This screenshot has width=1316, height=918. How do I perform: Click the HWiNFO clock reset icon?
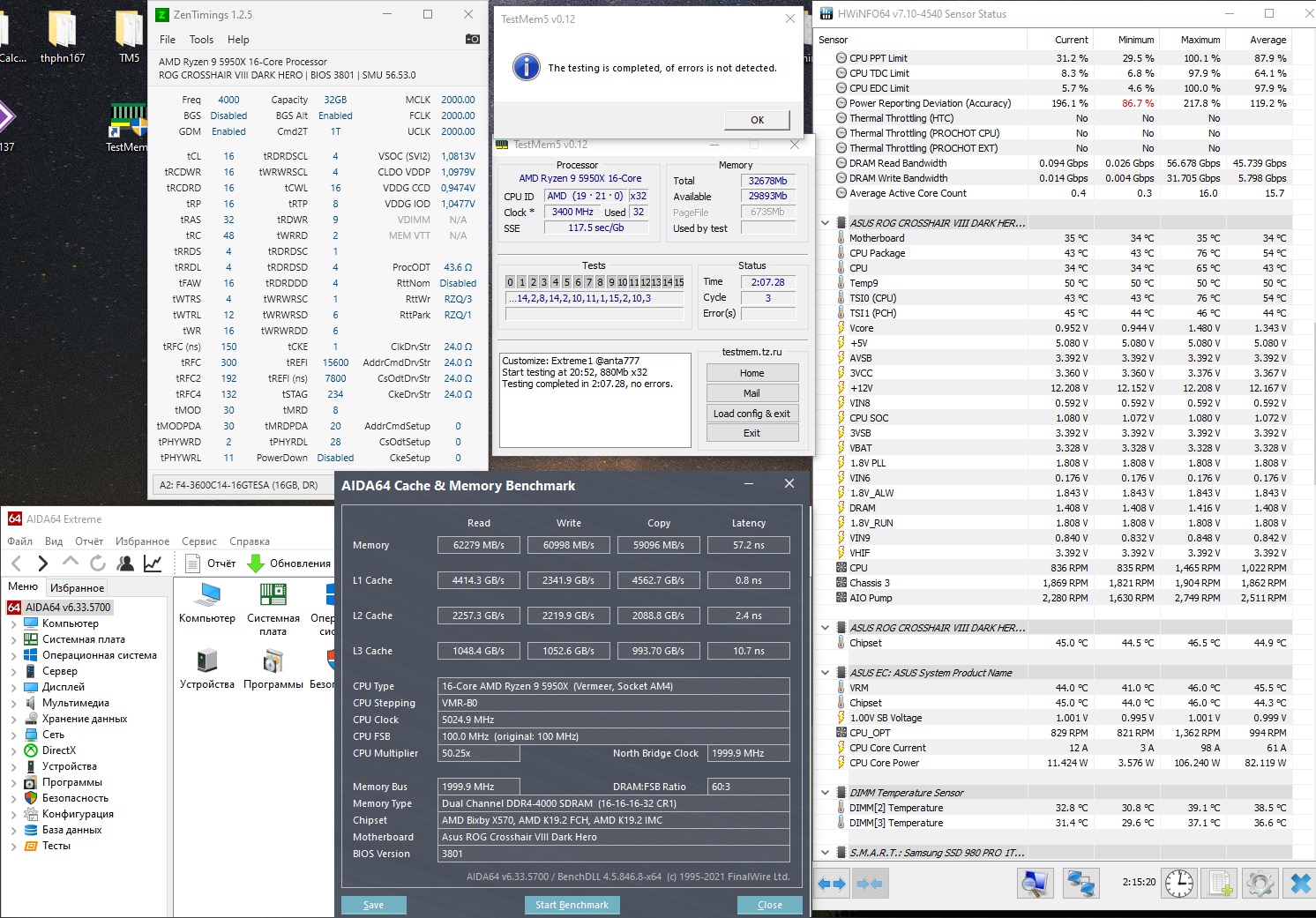pyautogui.click(x=1178, y=883)
